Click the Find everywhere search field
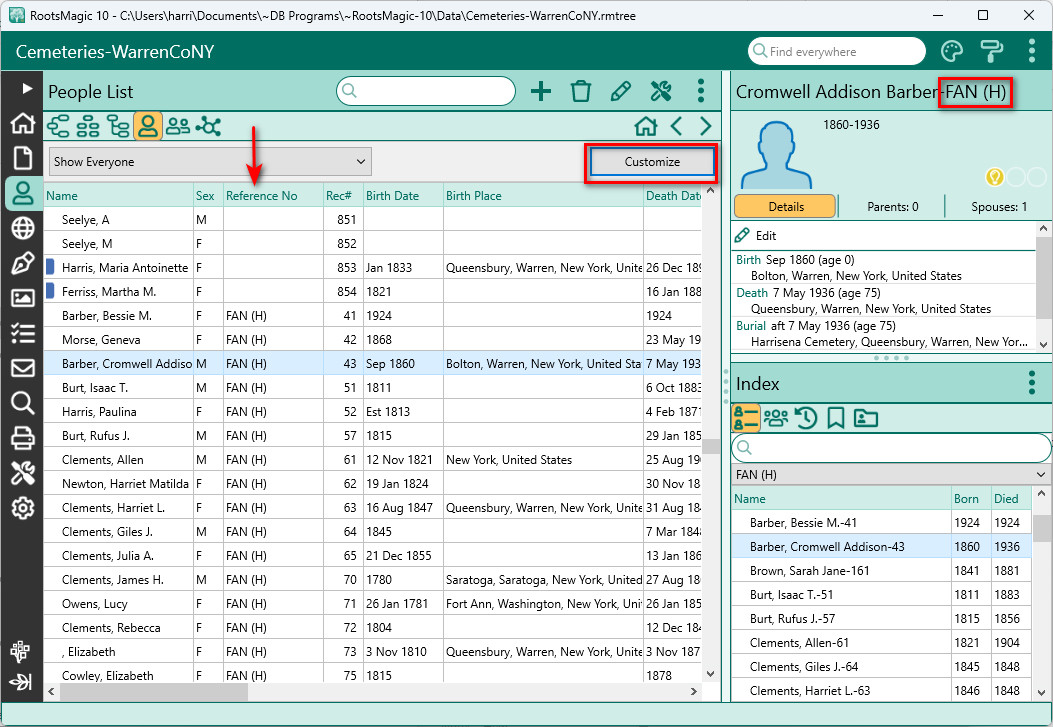The width and height of the screenshot is (1053, 727). tap(837, 51)
